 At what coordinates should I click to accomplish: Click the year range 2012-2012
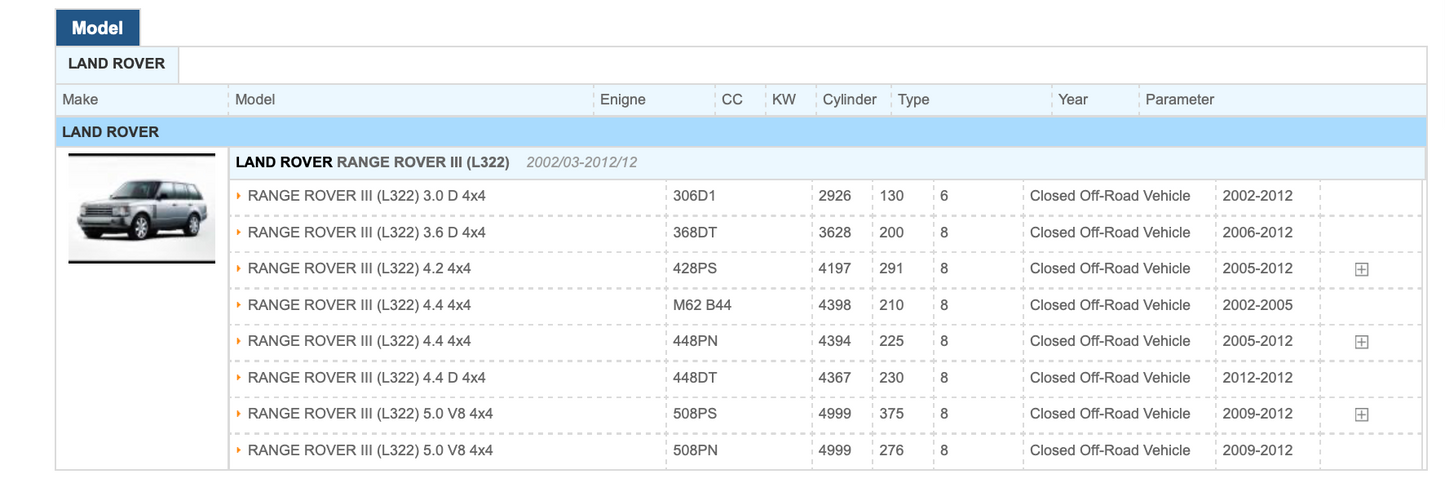pyautogui.click(x=1257, y=377)
